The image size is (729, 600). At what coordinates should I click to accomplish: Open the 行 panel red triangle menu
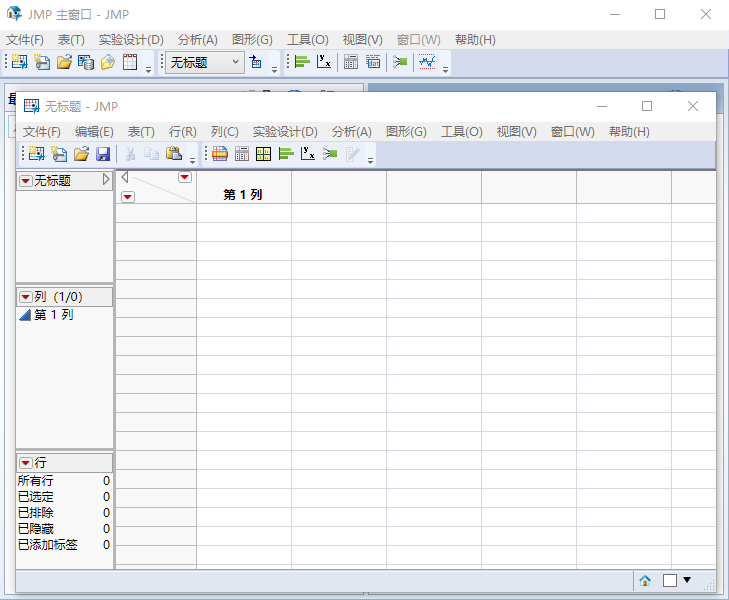tap(26, 463)
